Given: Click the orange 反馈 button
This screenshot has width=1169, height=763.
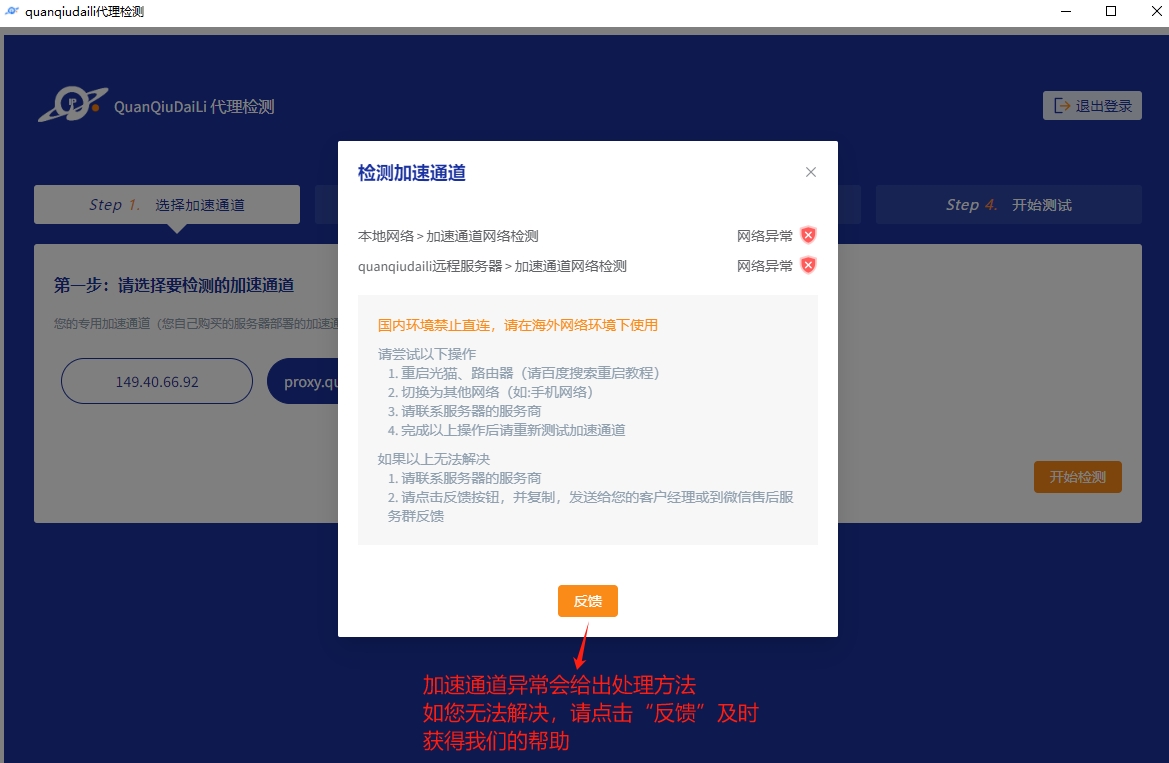Looking at the screenshot, I should pyautogui.click(x=587, y=601).
